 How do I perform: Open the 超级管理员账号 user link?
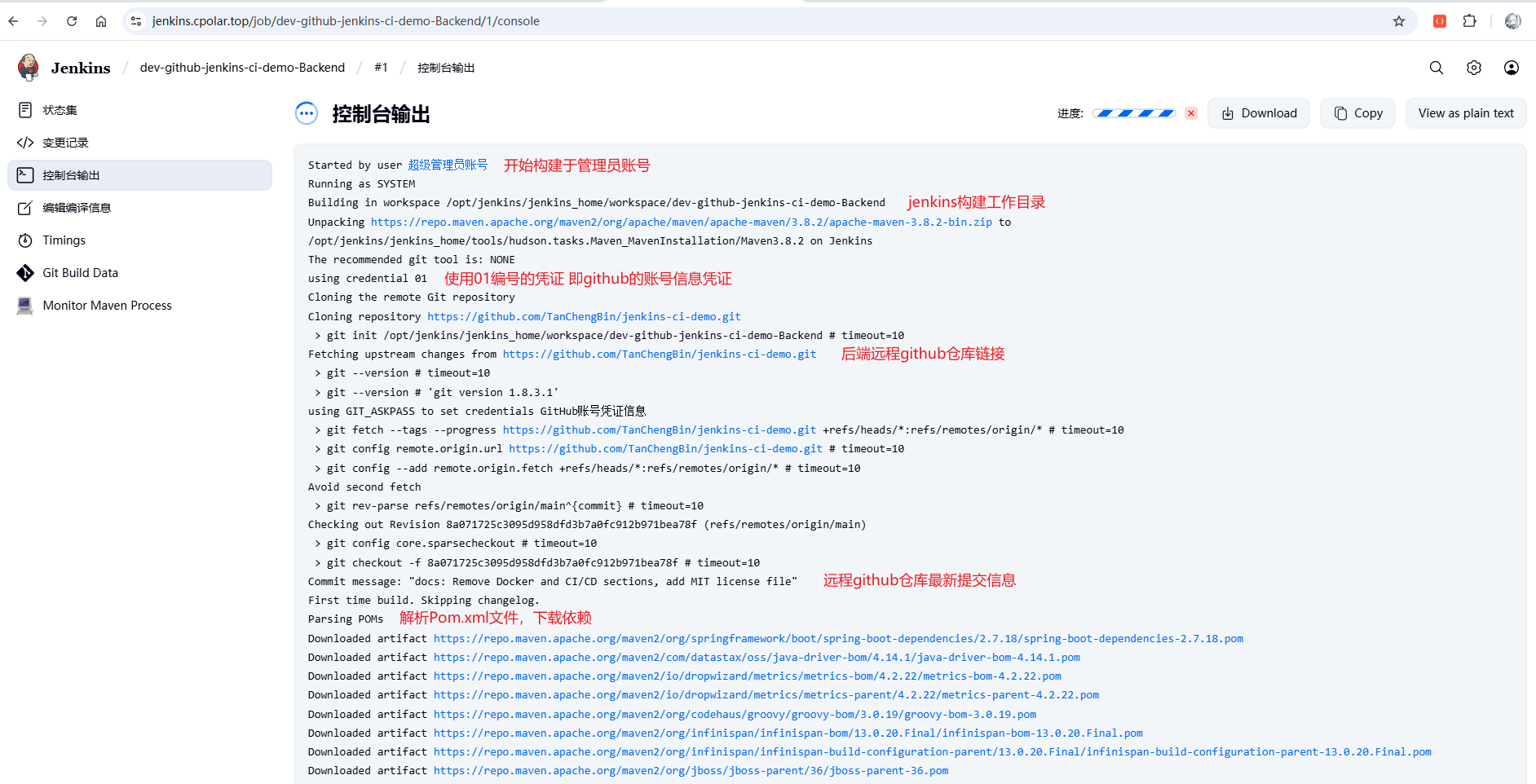point(448,165)
